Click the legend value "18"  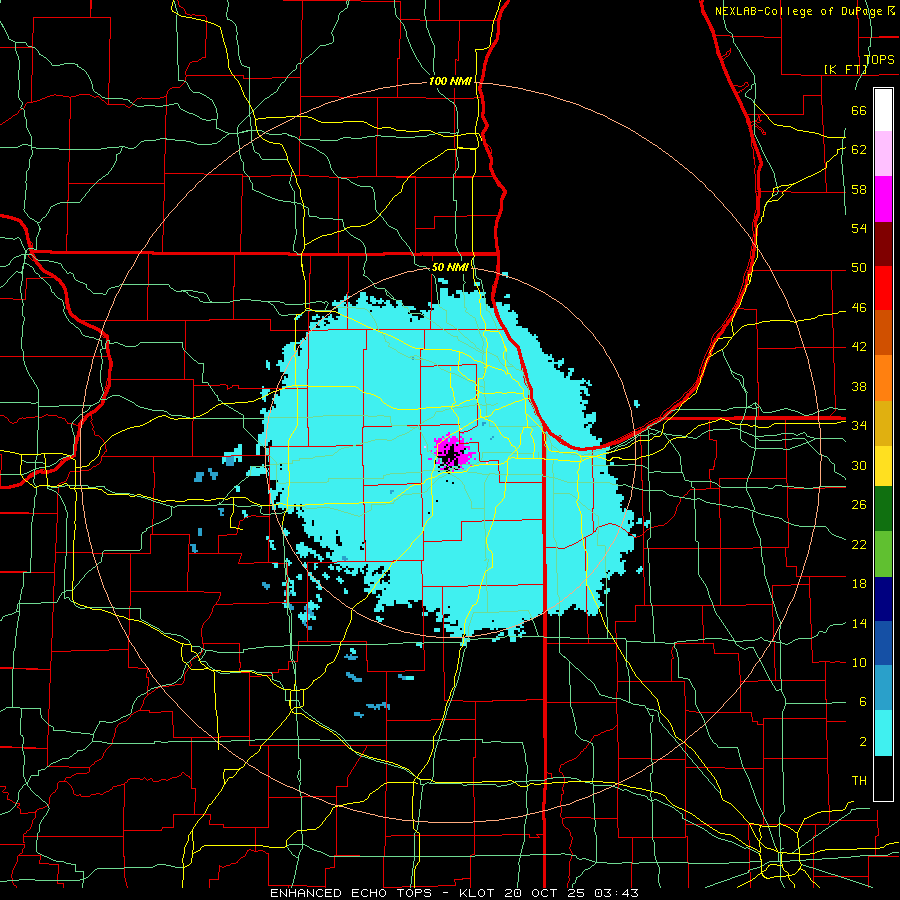coord(859,584)
